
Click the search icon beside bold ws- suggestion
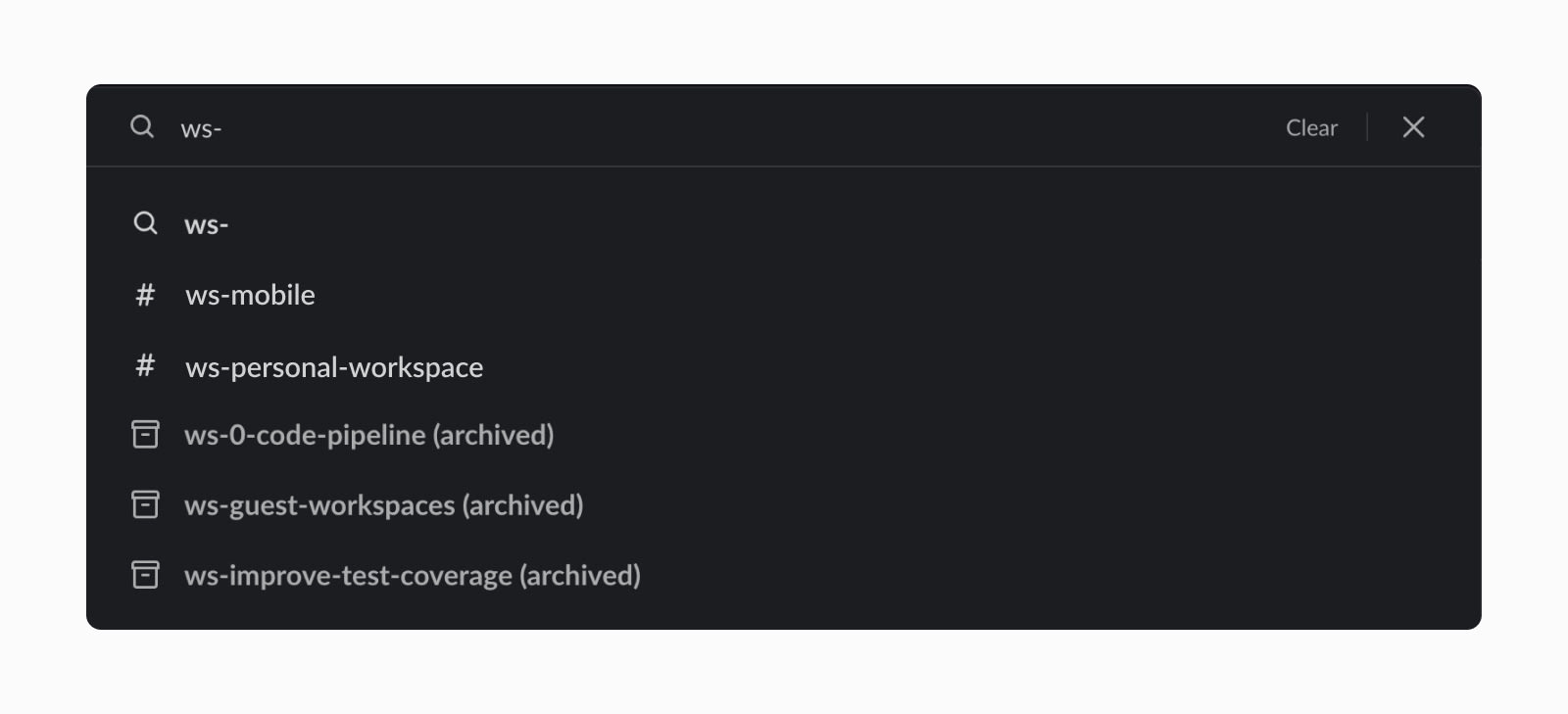pos(145,223)
